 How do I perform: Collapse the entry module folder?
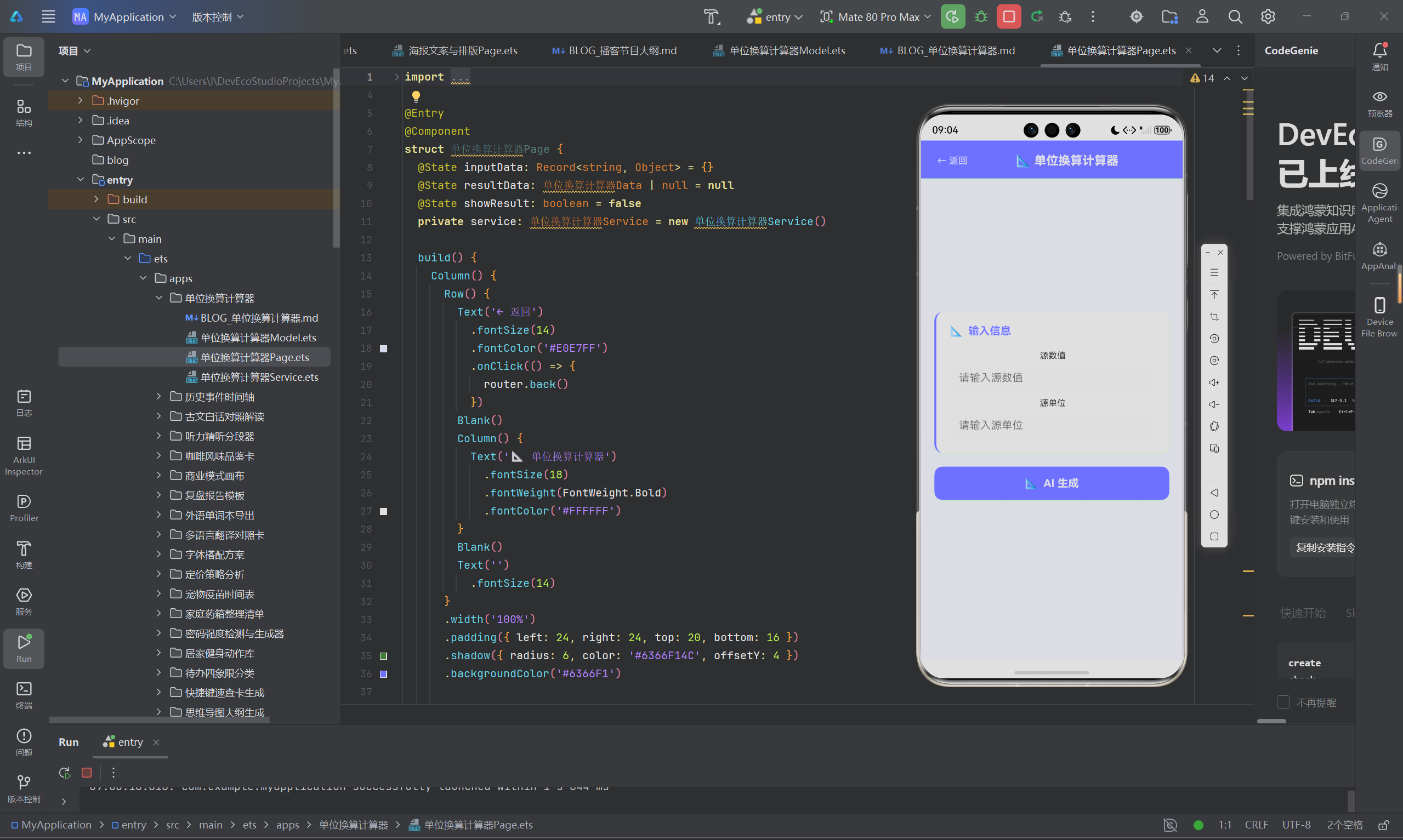click(81, 179)
